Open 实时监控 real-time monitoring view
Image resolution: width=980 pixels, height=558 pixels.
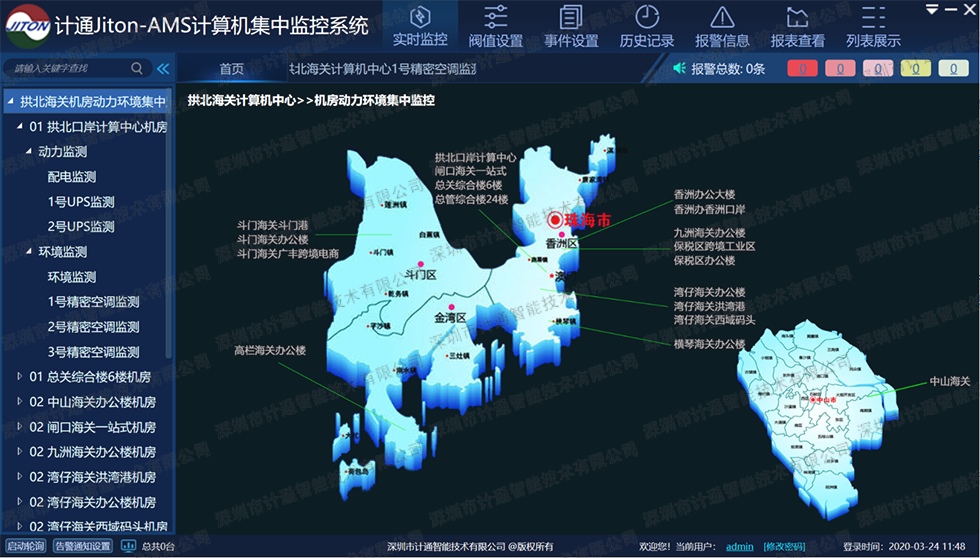(x=420, y=26)
